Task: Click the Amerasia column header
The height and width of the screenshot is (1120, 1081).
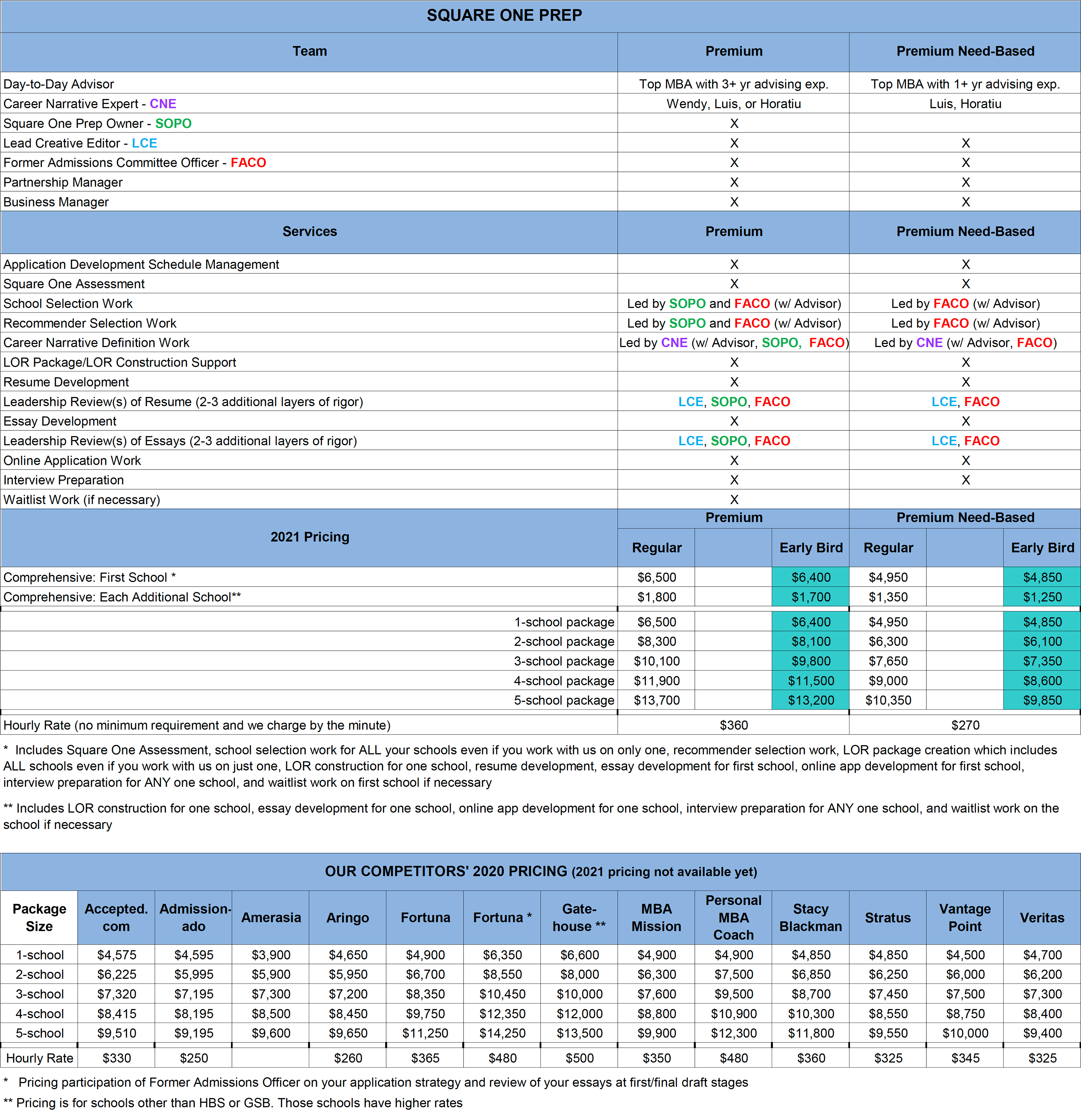Action: (x=271, y=917)
